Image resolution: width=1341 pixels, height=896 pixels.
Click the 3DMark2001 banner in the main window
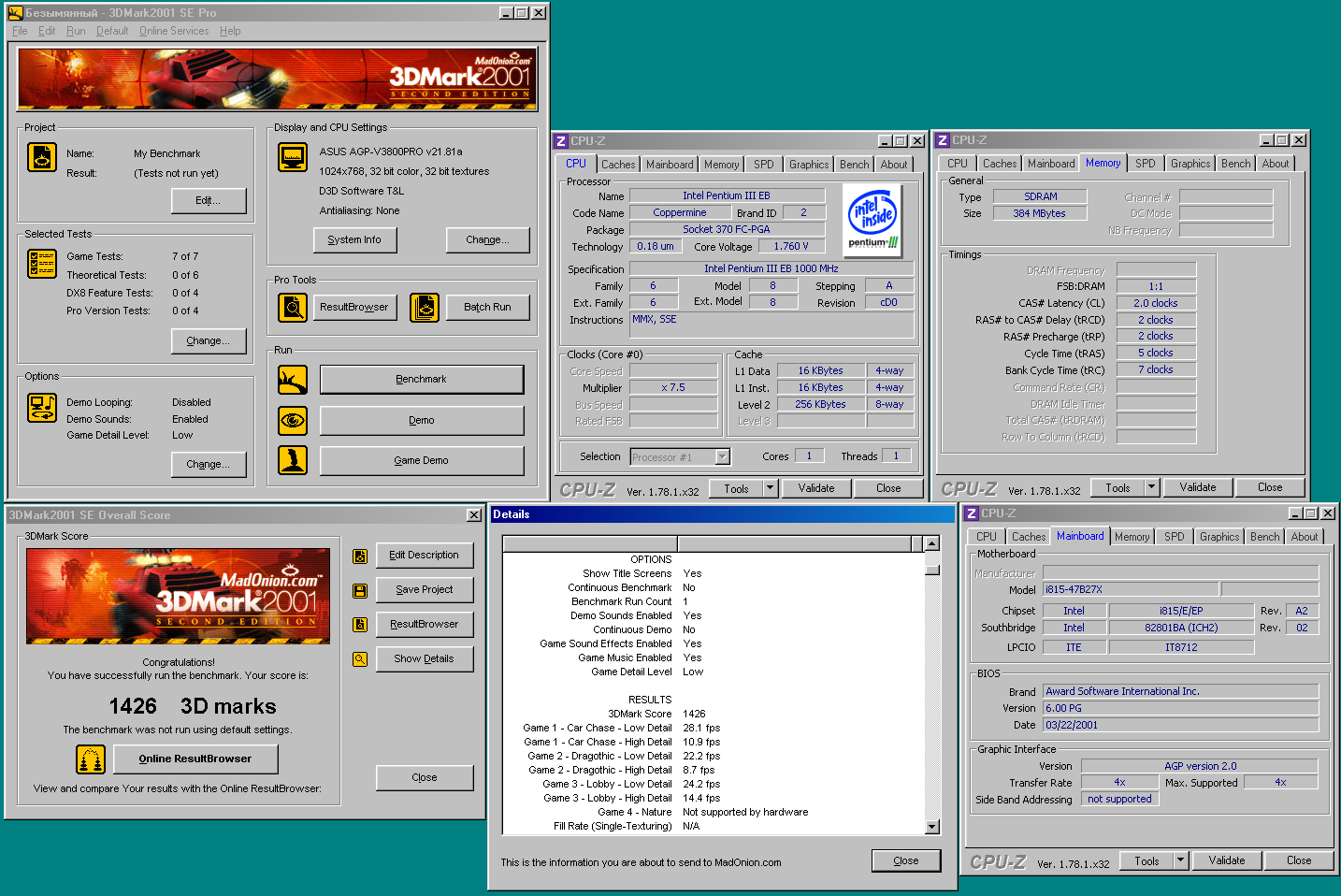[278, 79]
